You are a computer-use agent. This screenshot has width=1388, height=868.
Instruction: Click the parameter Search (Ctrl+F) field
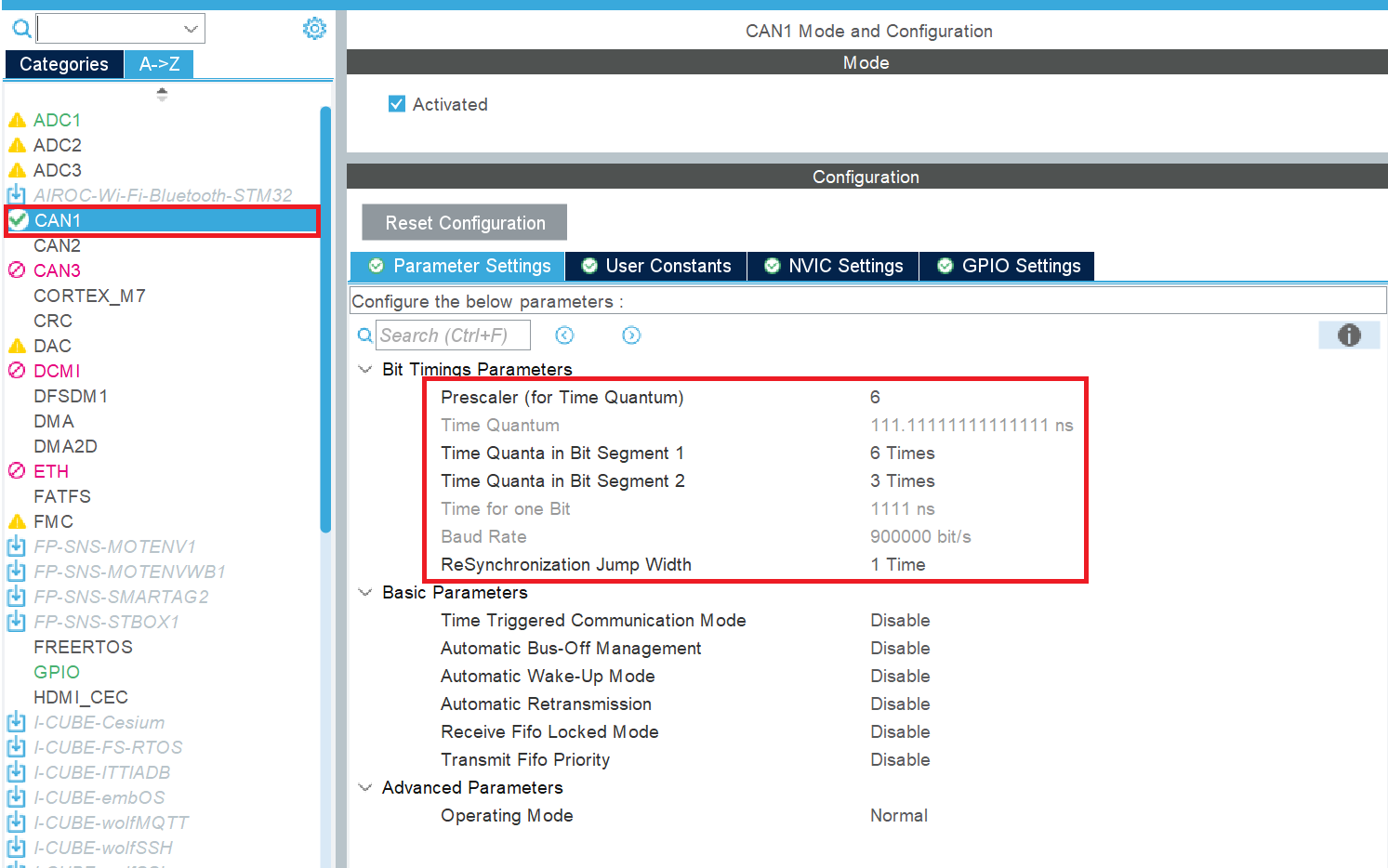[453, 335]
